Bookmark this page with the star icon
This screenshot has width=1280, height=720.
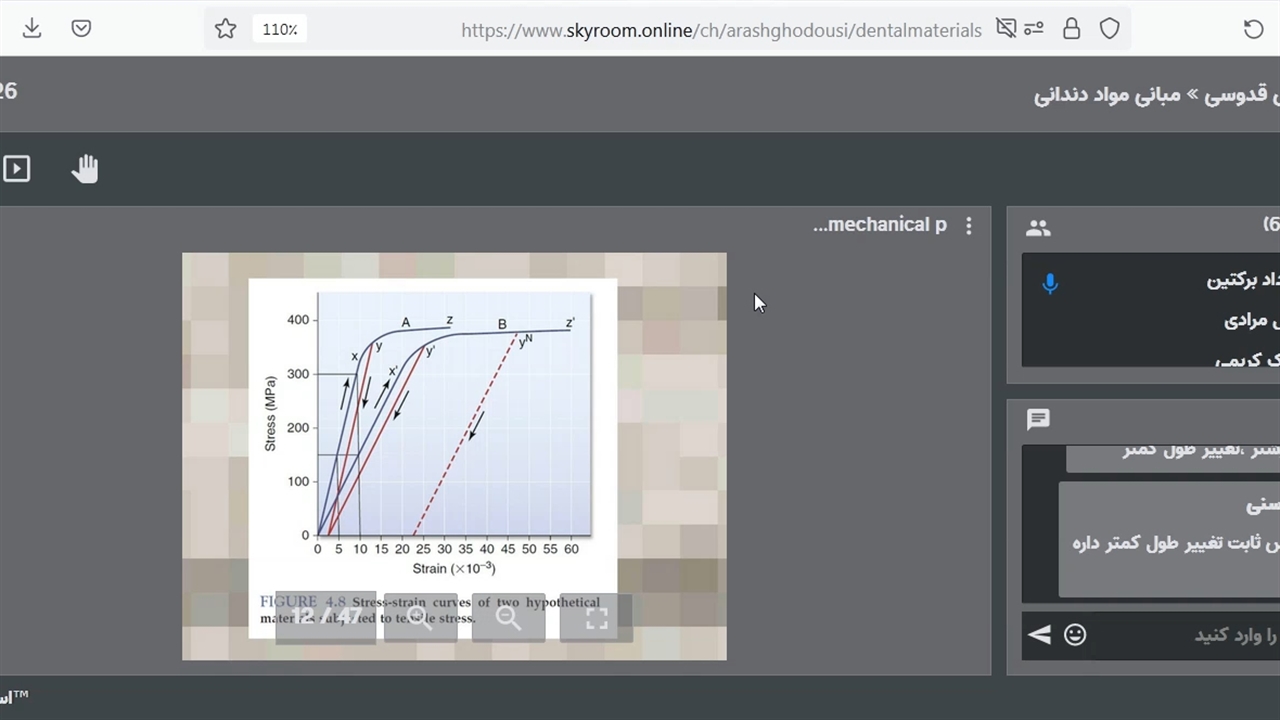coord(226,29)
